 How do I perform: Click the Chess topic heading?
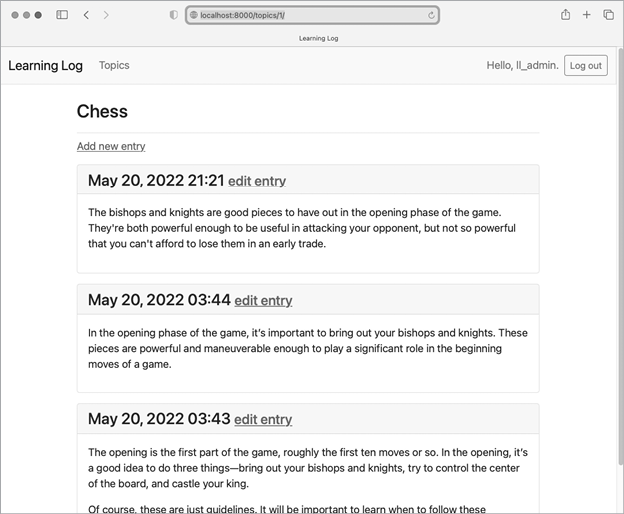coord(102,111)
